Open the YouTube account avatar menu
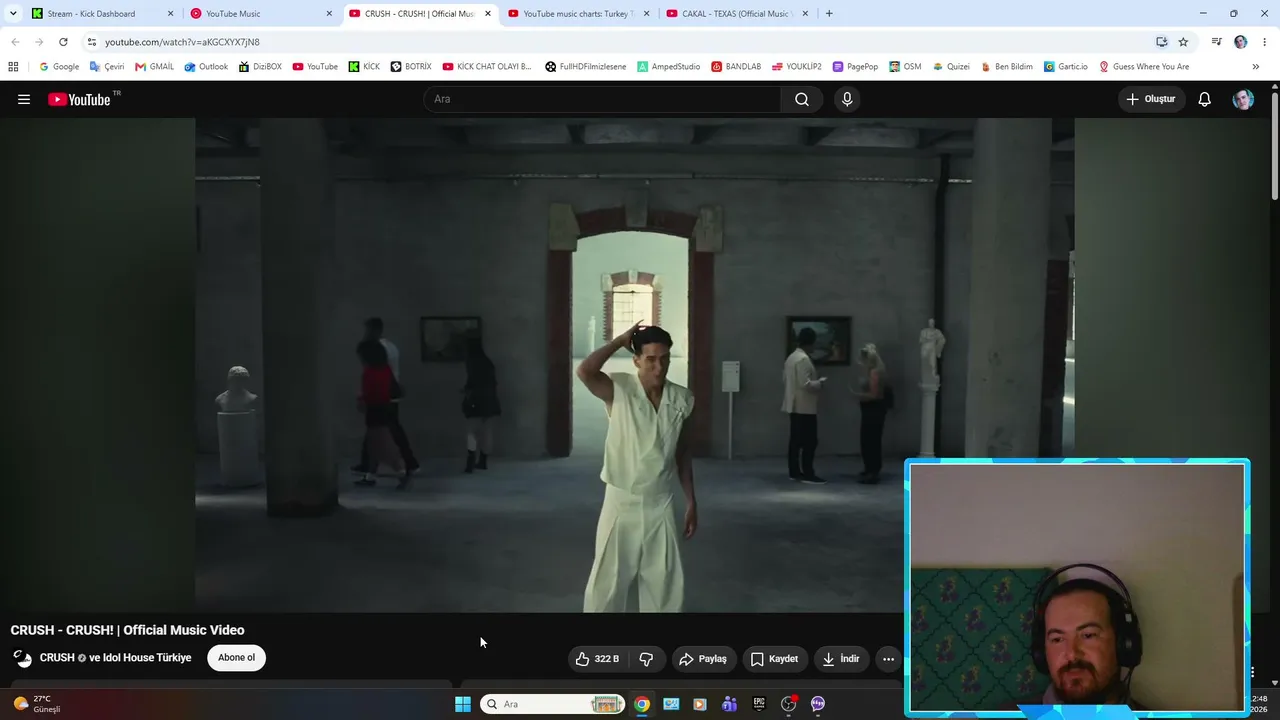Screen dimensions: 1280x720 click(x=1243, y=99)
